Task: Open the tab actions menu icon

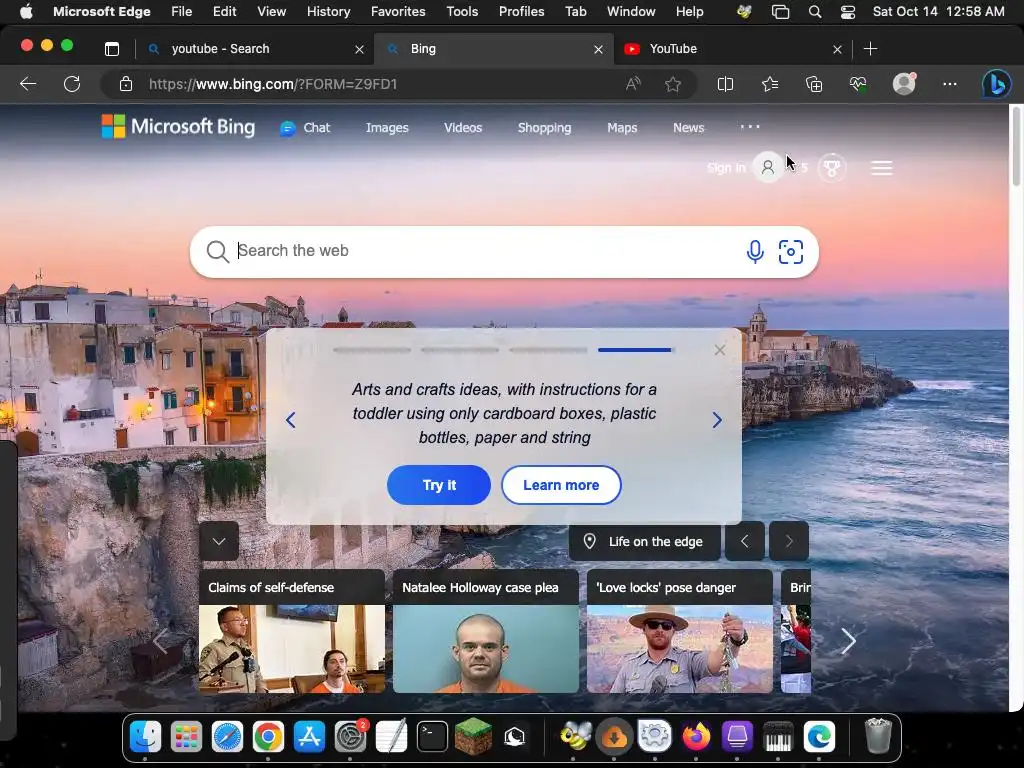Action: (x=112, y=49)
